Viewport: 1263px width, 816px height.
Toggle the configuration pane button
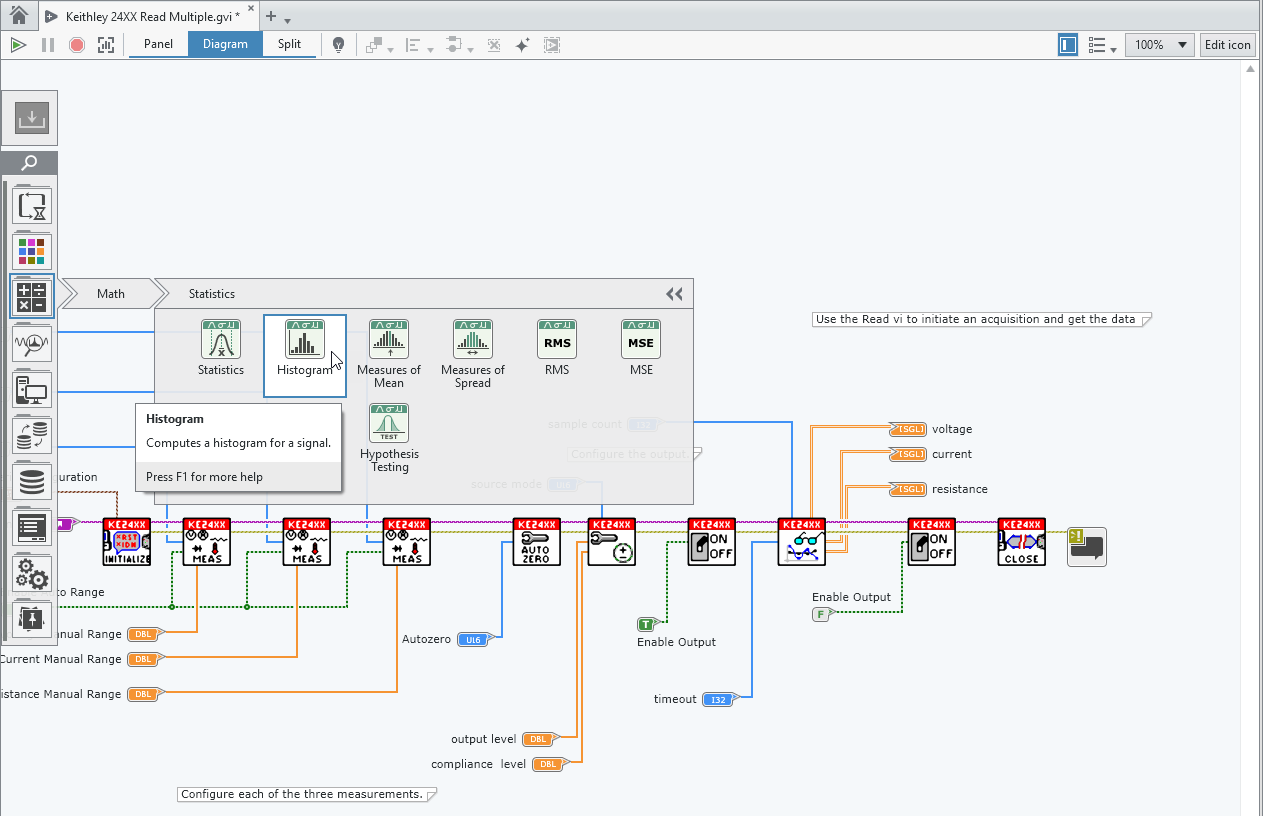1068,45
